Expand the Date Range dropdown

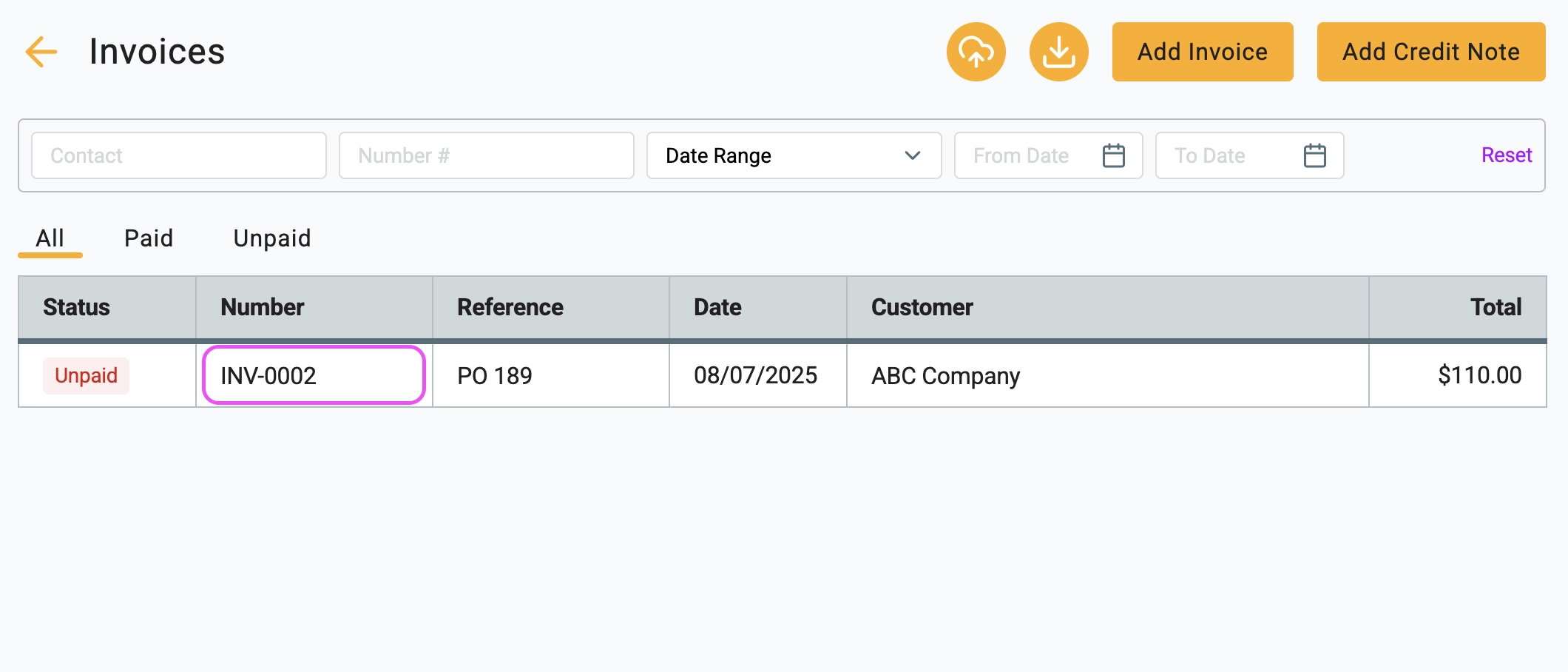click(x=794, y=155)
